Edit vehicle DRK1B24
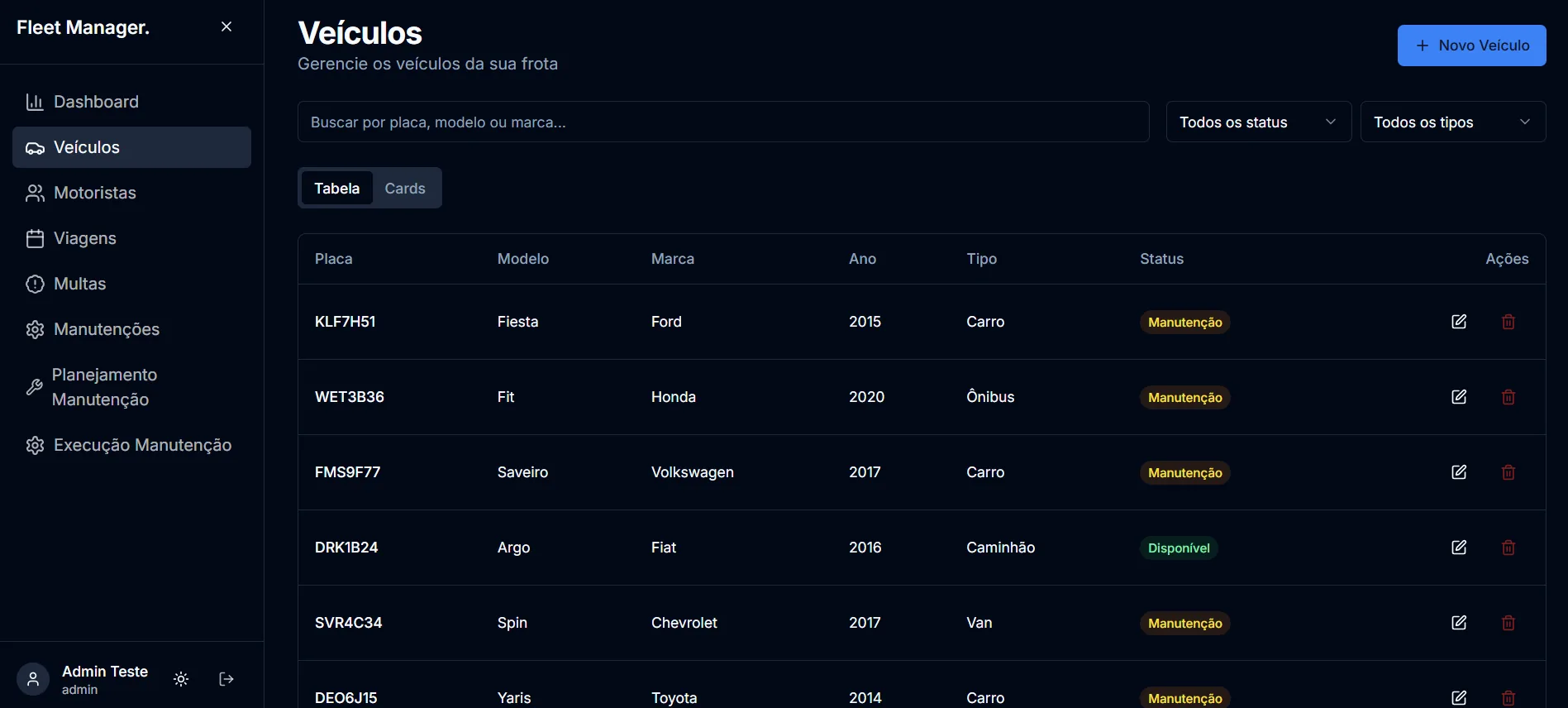The image size is (1568, 708). point(1459,548)
